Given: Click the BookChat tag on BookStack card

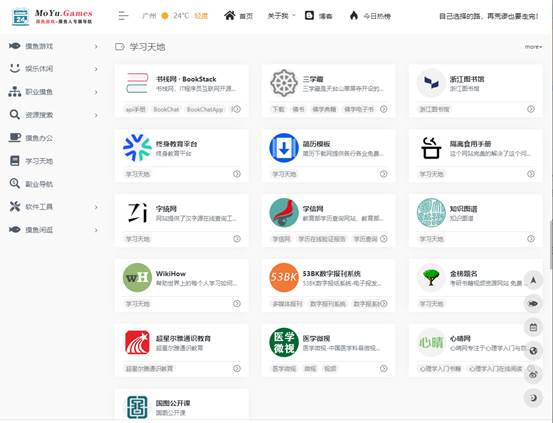Looking at the screenshot, I should pyautogui.click(x=166, y=109).
